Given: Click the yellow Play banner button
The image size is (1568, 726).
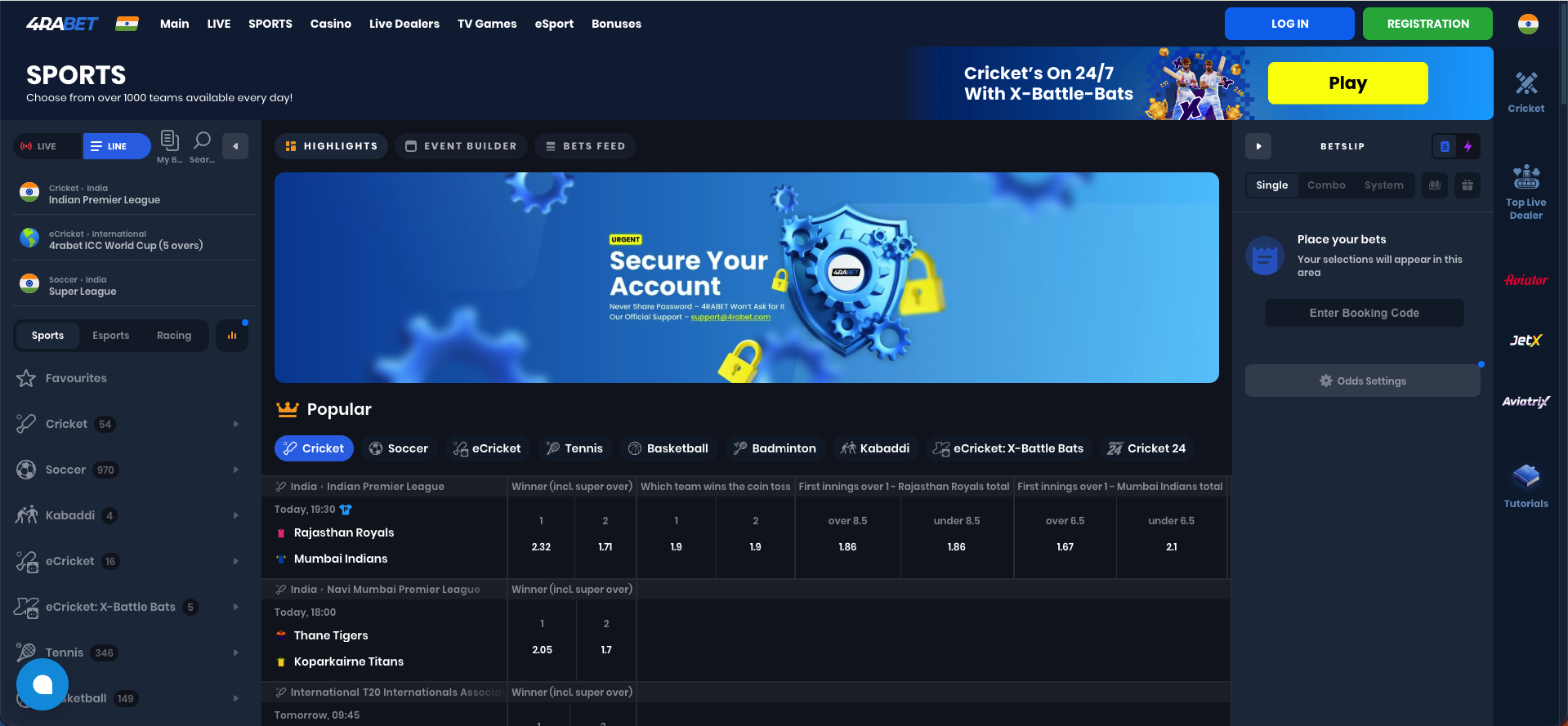Looking at the screenshot, I should [x=1347, y=83].
